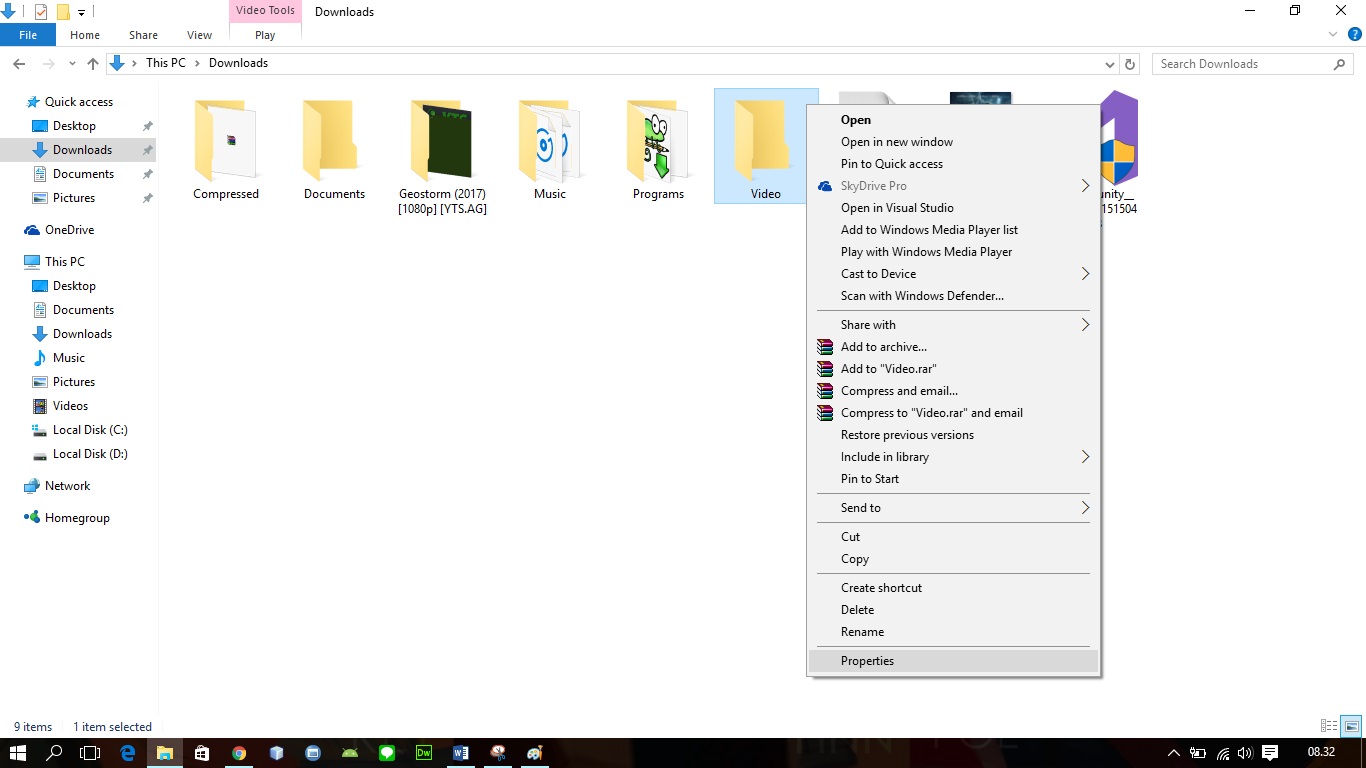Choose Properties in the context menu
This screenshot has height=768, width=1366.
954,661
